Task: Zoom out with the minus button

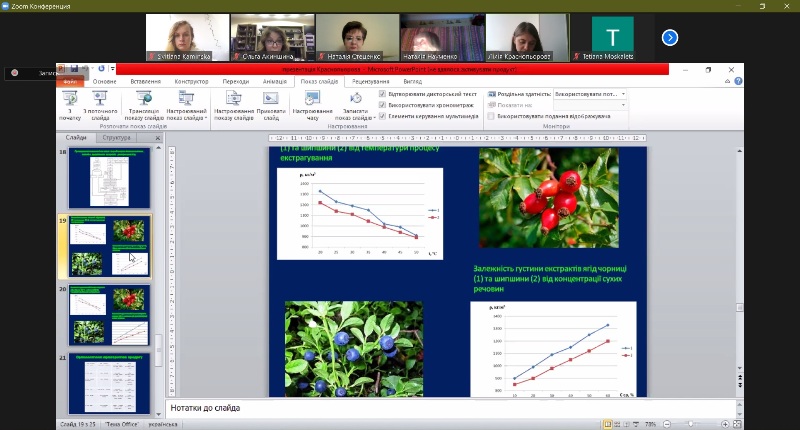Action: coord(666,424)
